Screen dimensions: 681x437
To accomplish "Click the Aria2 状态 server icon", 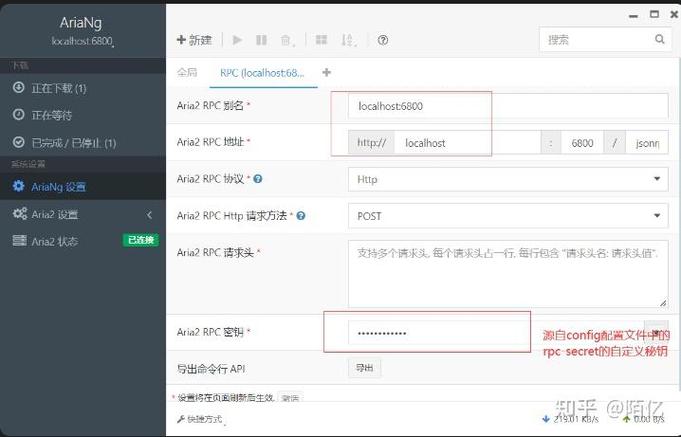I will [19, 240].
